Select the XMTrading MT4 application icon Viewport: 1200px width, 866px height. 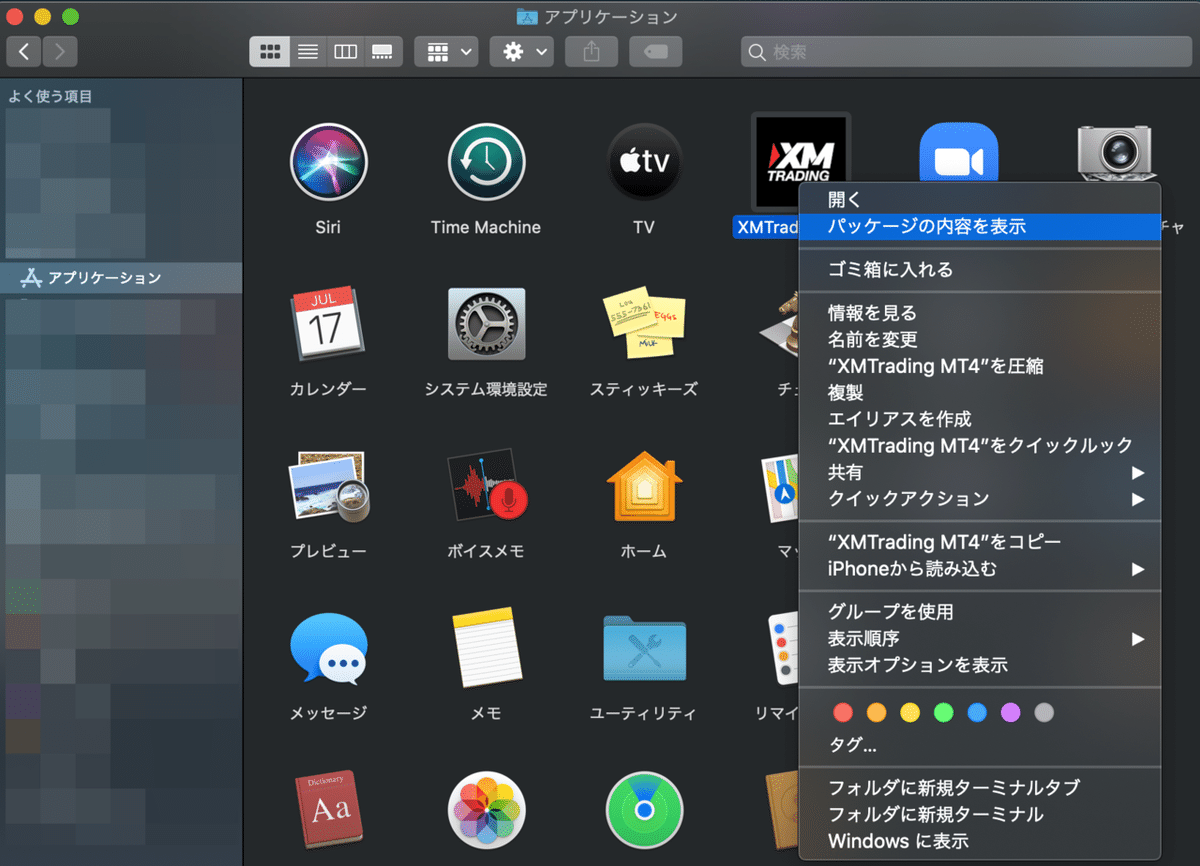(800, 160)
